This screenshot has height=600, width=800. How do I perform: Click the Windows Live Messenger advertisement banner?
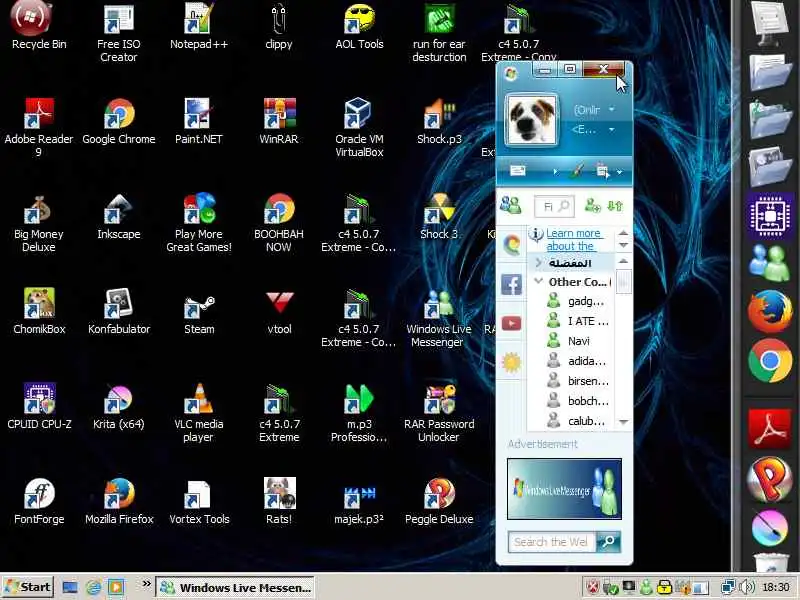(564, 489)
